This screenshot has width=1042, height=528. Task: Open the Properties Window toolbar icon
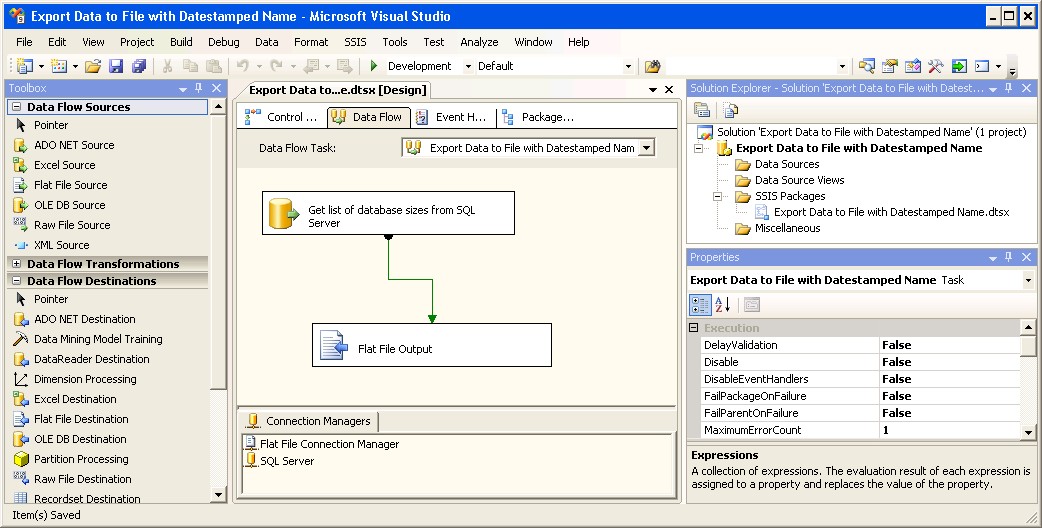pyautogui.click(x=890, y=66)
